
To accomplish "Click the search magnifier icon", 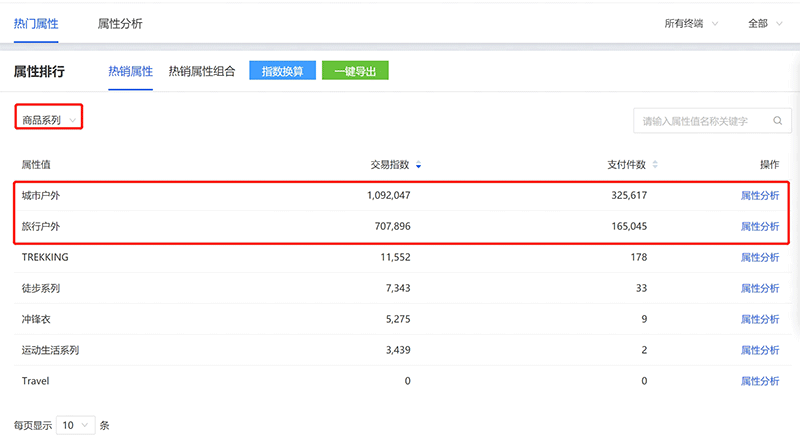I will click(777, 121).
